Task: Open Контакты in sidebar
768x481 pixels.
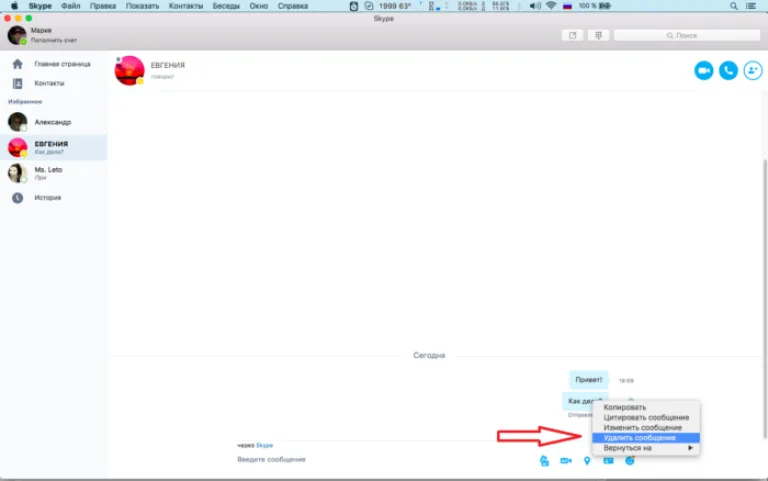Action: point(53,83)
